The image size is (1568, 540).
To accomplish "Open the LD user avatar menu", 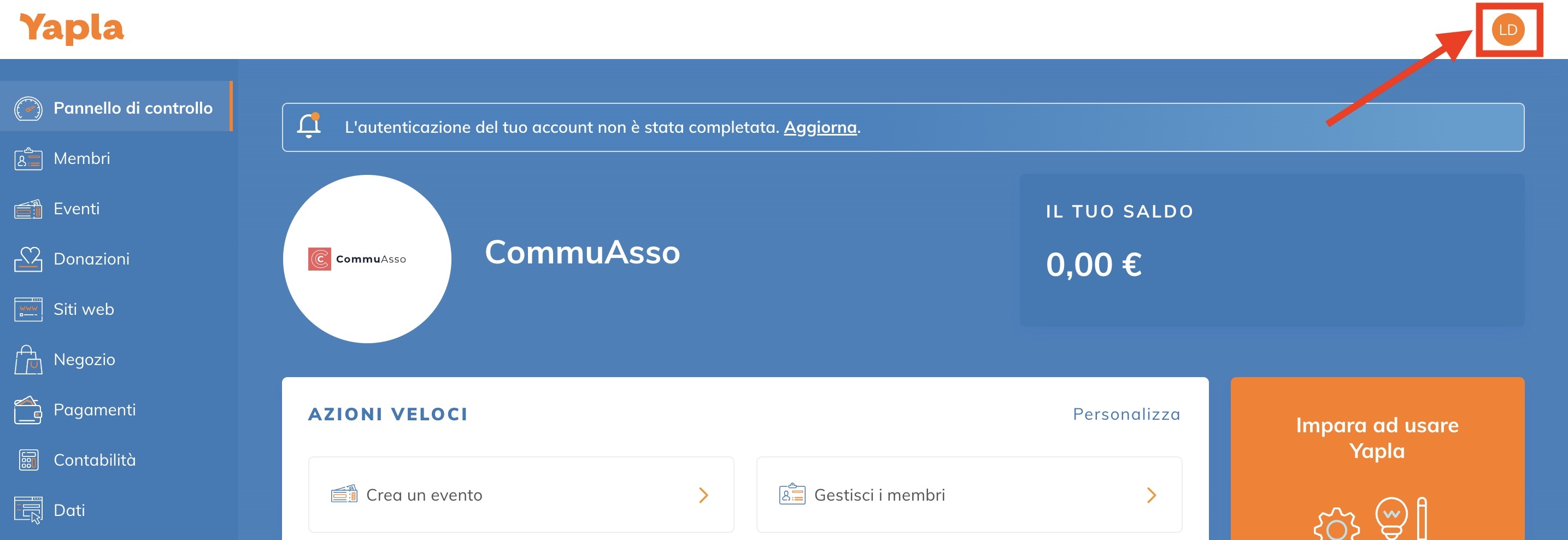I will tap(1507, 30).
